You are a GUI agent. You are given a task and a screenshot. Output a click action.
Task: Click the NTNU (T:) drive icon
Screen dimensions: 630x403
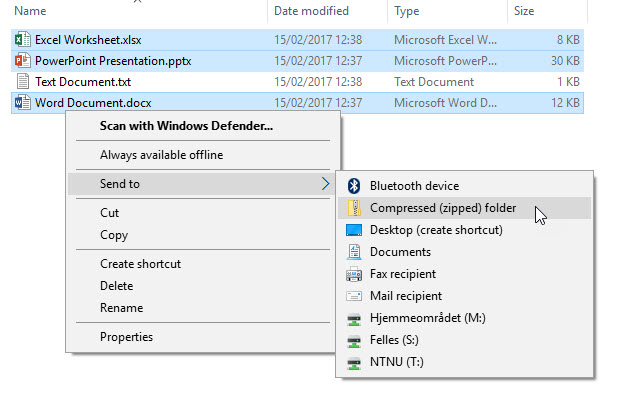coord(354,363)
